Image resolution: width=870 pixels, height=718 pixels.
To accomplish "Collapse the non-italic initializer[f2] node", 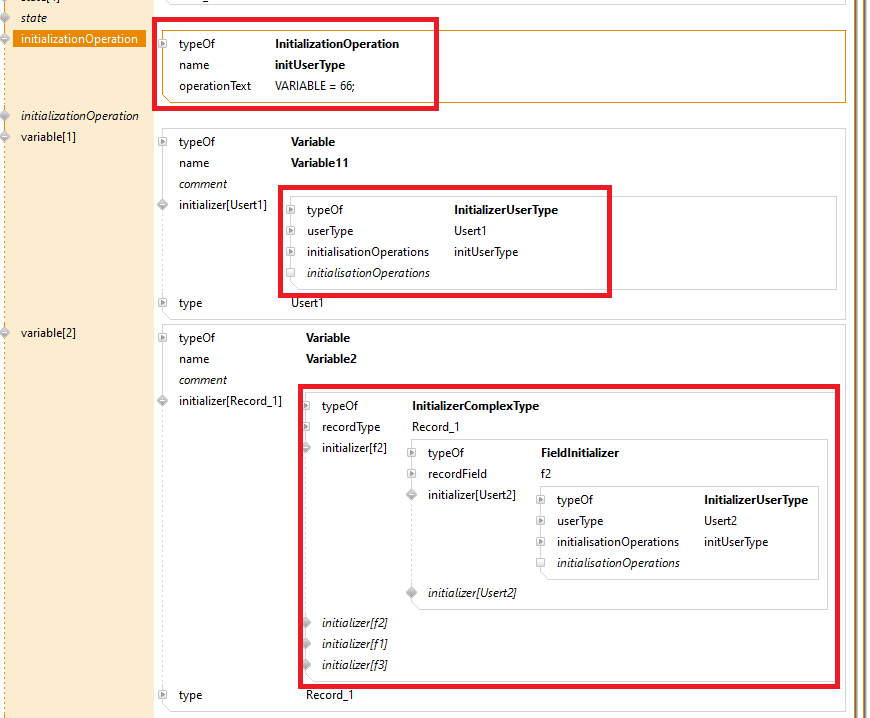I will [x=307, y=448].
